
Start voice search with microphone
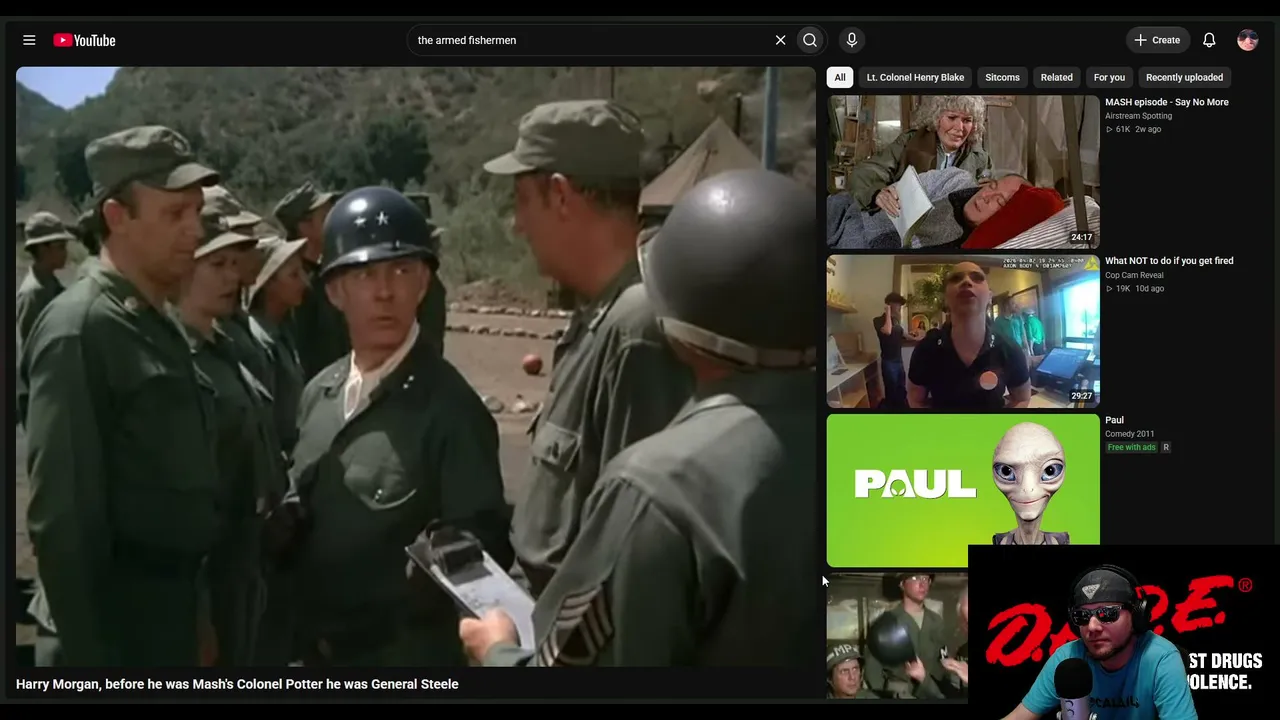[x=852, y=40]
